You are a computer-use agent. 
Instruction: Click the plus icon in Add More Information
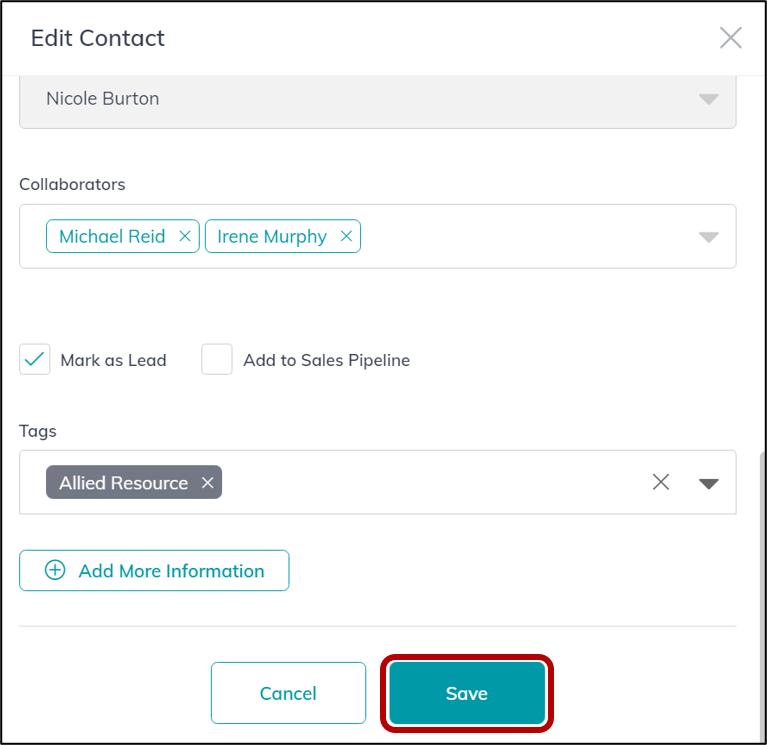tap(55, 570)
